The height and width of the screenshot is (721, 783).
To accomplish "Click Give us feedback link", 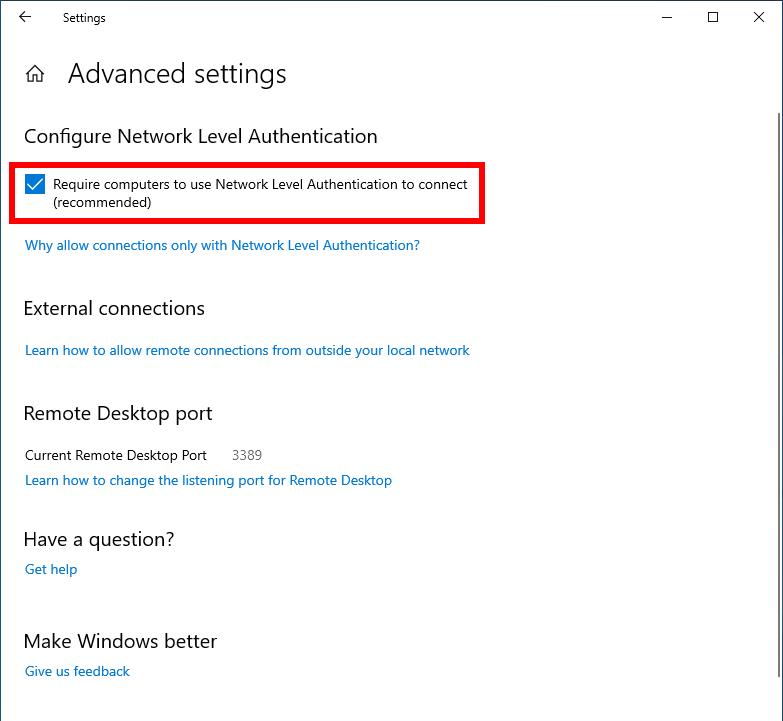I will point(77,671).
